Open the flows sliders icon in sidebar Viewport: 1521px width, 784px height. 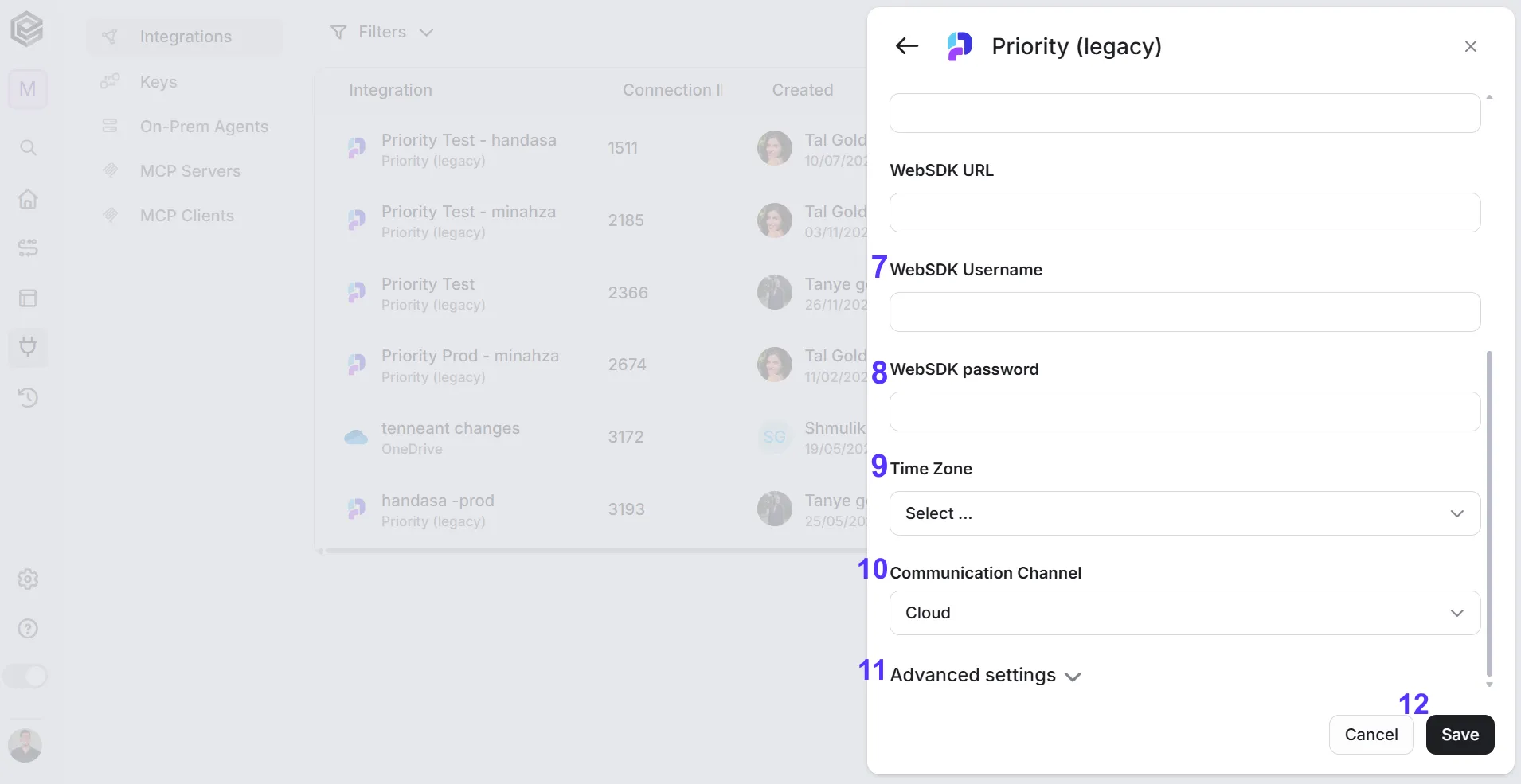28,248
